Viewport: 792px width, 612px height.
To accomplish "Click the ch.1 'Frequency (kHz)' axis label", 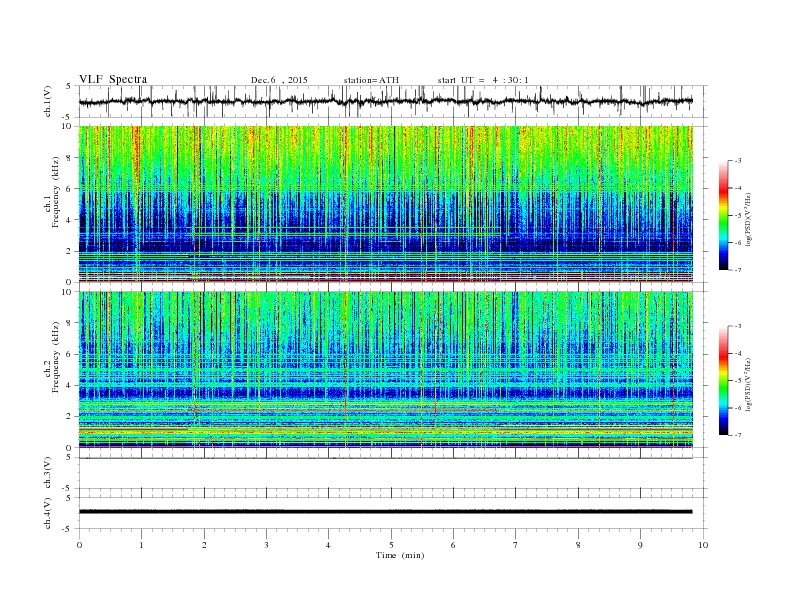I will 56,192.
